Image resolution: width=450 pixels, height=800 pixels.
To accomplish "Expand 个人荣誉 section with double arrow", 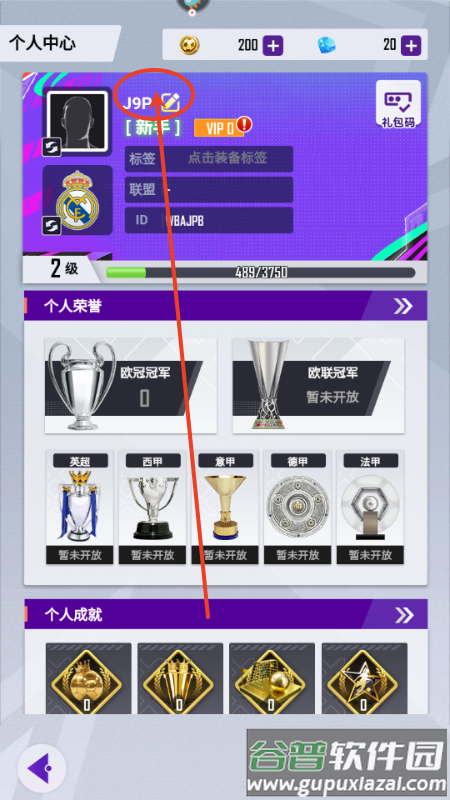I will [403, 306].
